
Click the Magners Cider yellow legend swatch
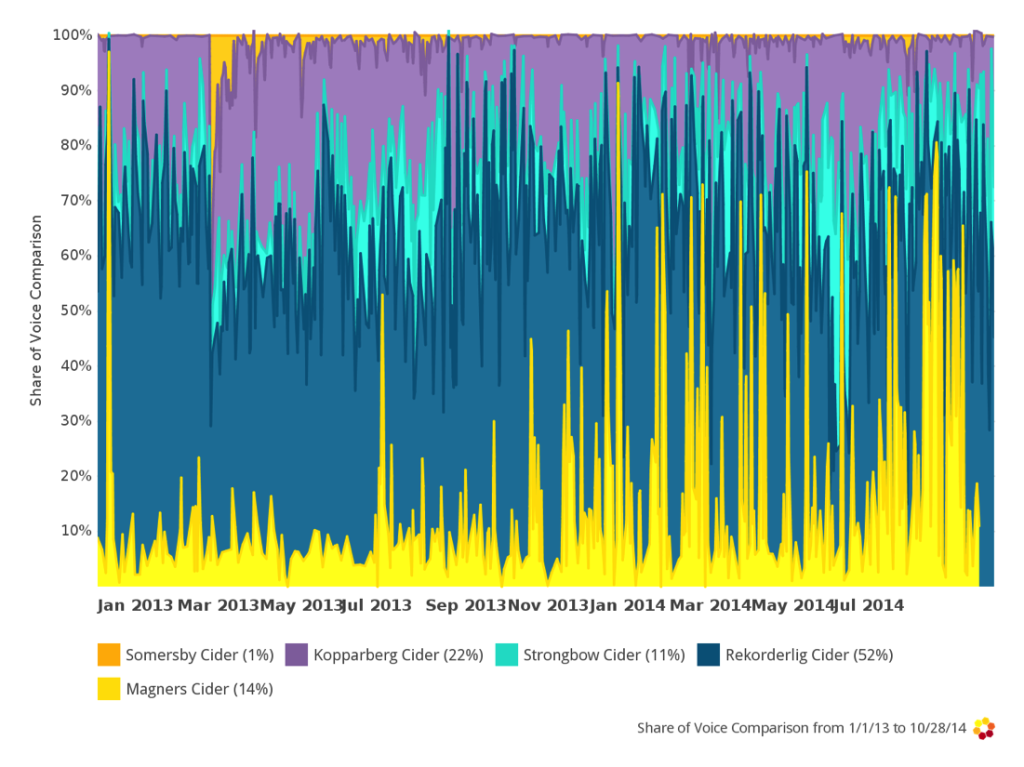click(x=109, y=689)
